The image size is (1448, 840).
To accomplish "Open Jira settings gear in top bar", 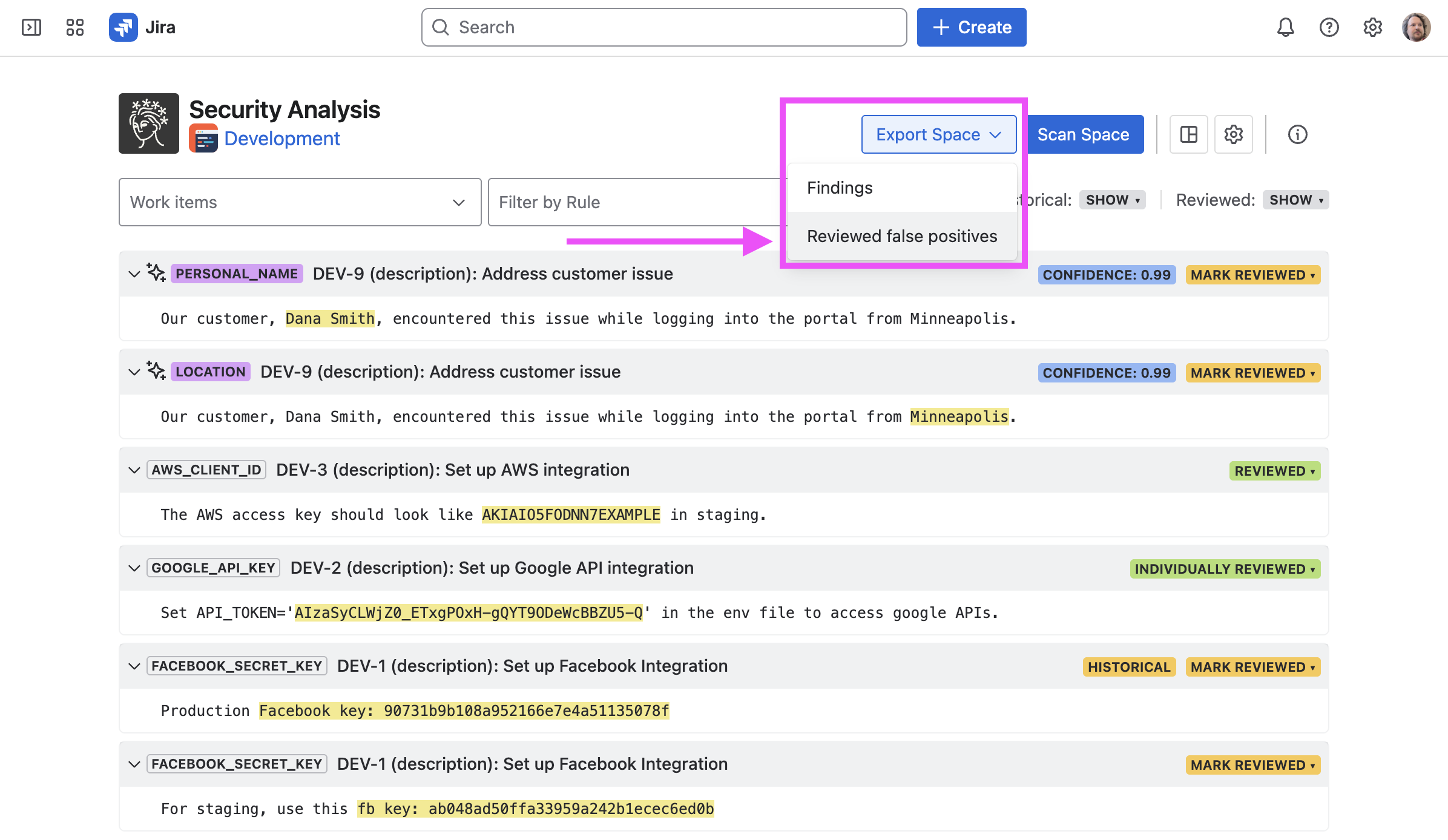I will tap(1373, 27).
